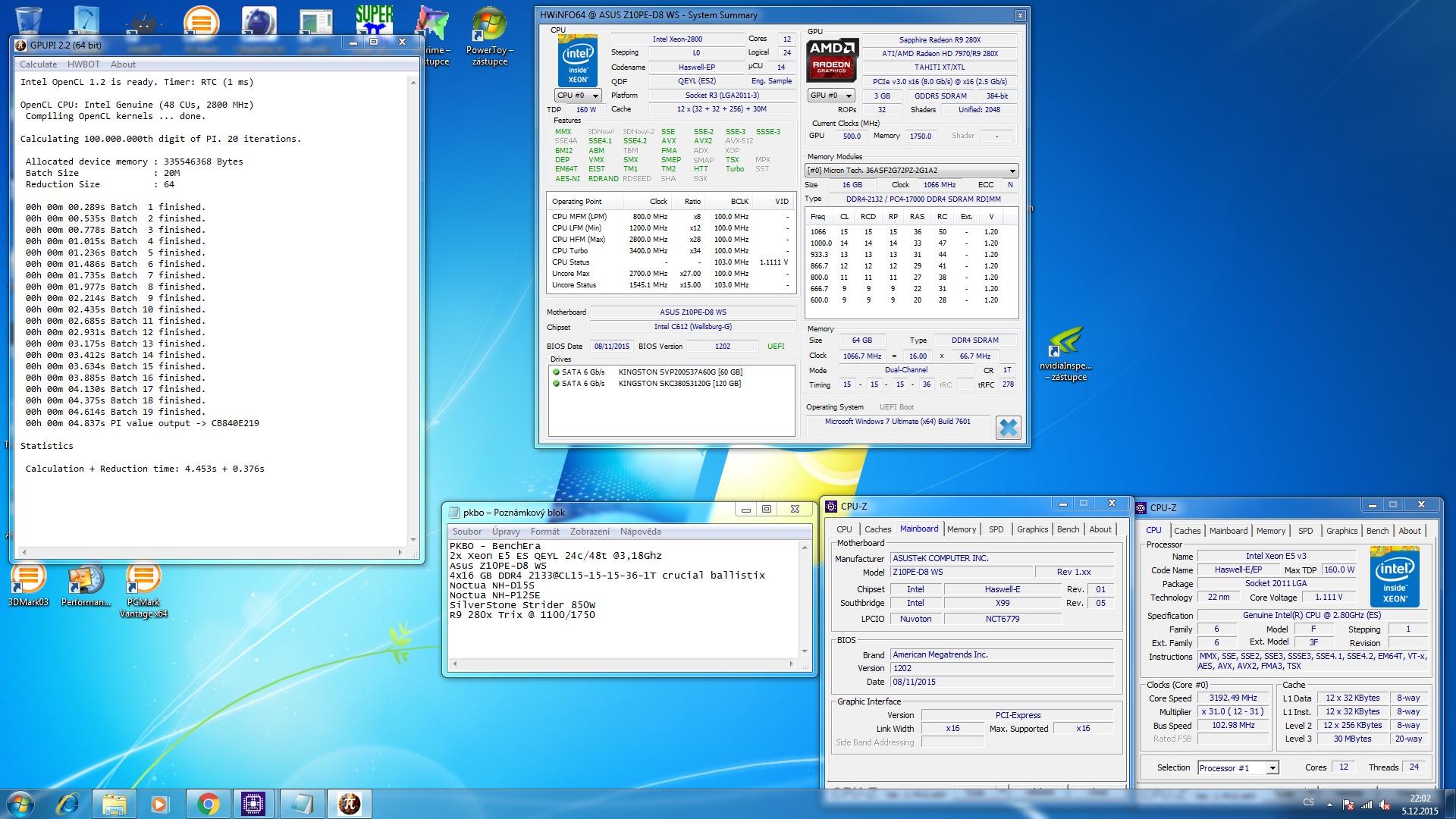Screen dimensions: 1456x819
Task: Open the About menu in GPUPI
Action: (x=123, y=64)
